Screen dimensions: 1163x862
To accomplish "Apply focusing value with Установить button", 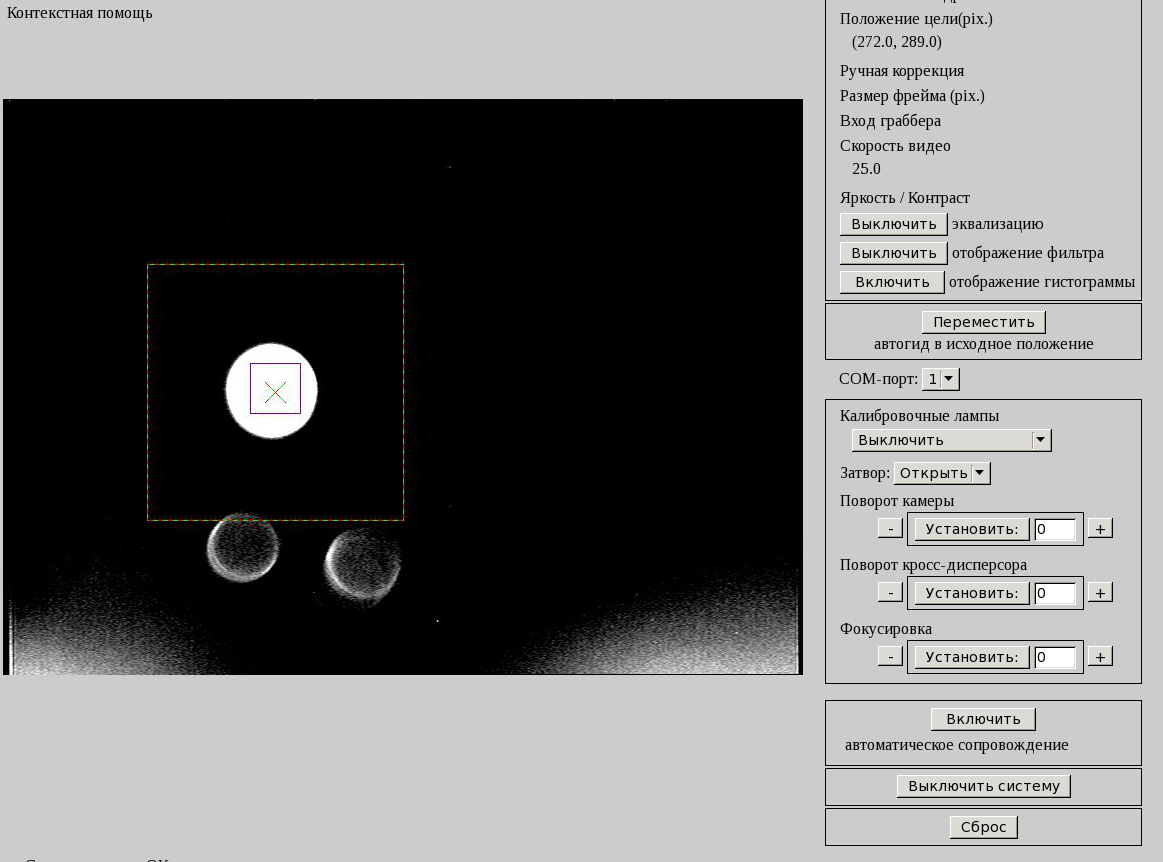I will [969, 657].
